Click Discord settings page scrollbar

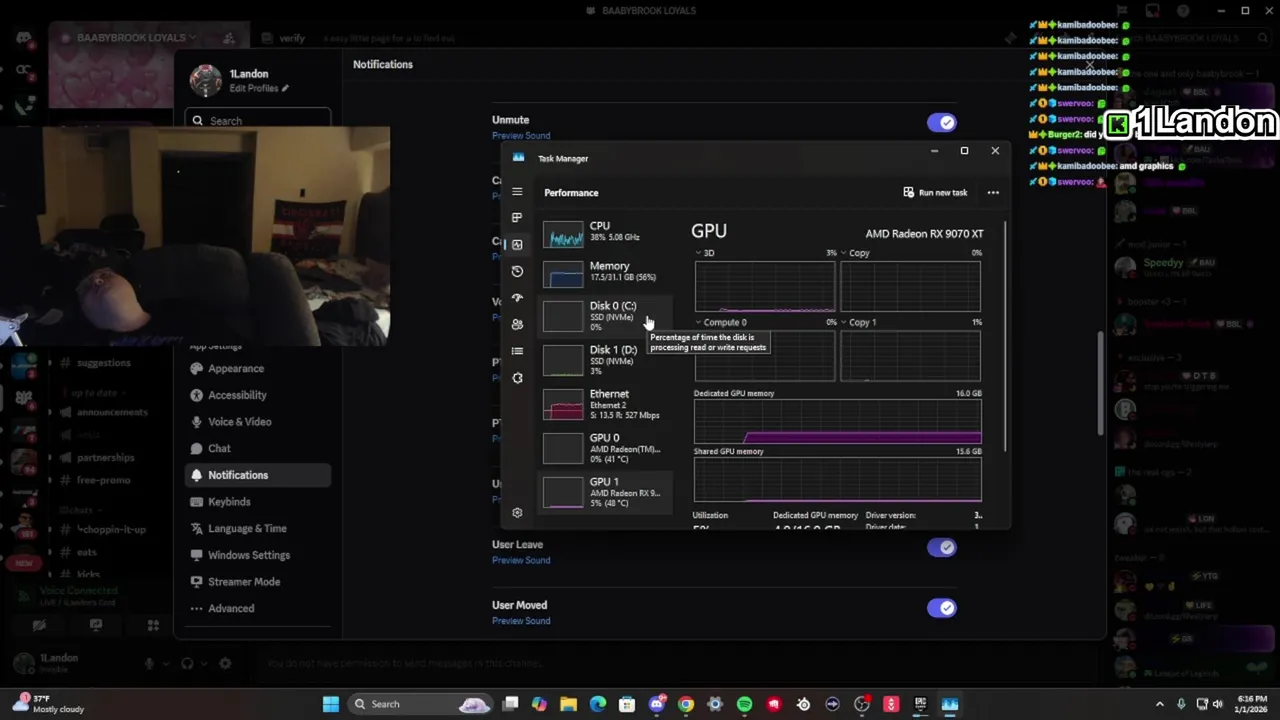[1101, 382]
